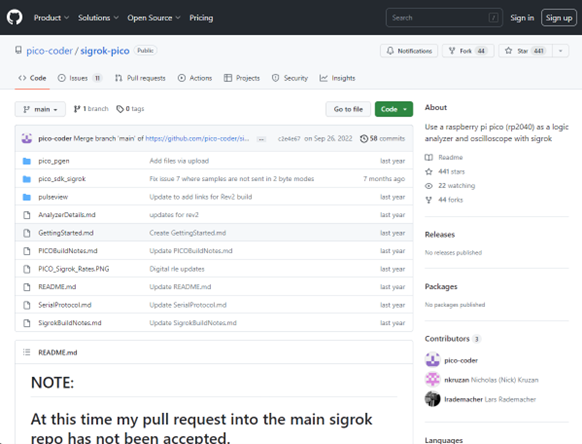
Task: Open 'Fix issue 7 where samples' commit message
Action: 232,179
